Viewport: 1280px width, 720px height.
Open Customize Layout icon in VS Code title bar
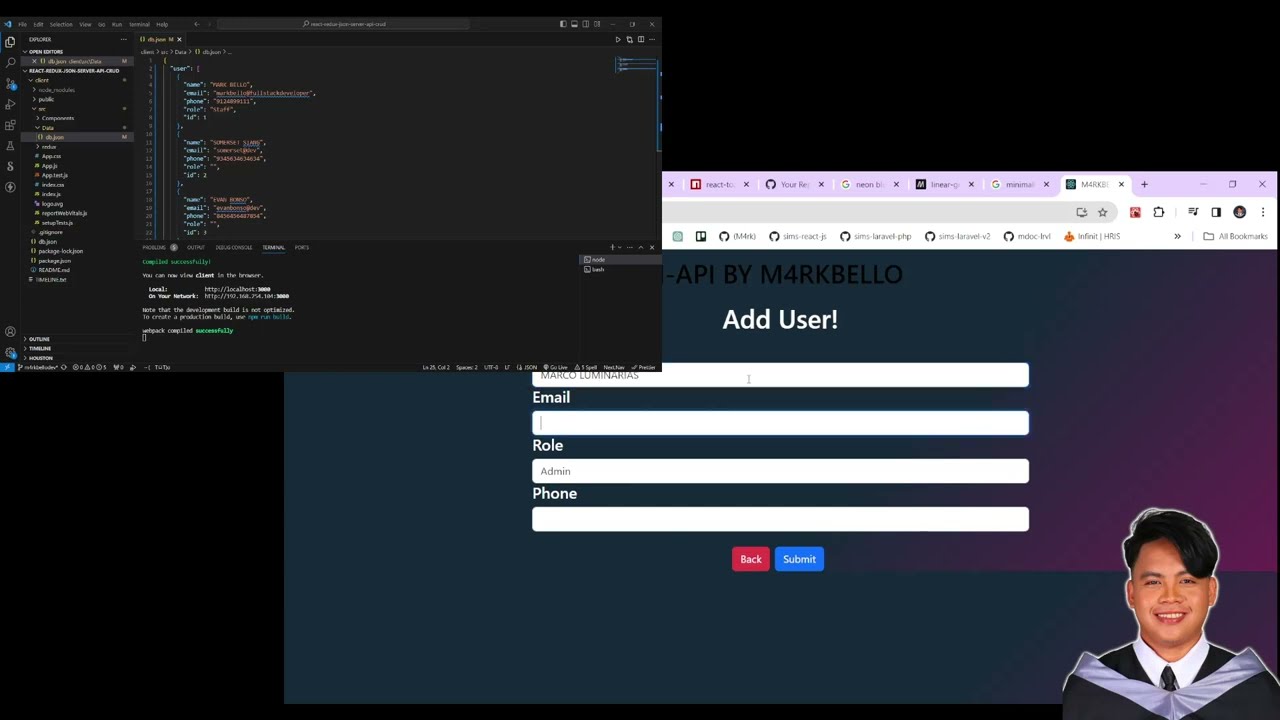coord(597,24)
